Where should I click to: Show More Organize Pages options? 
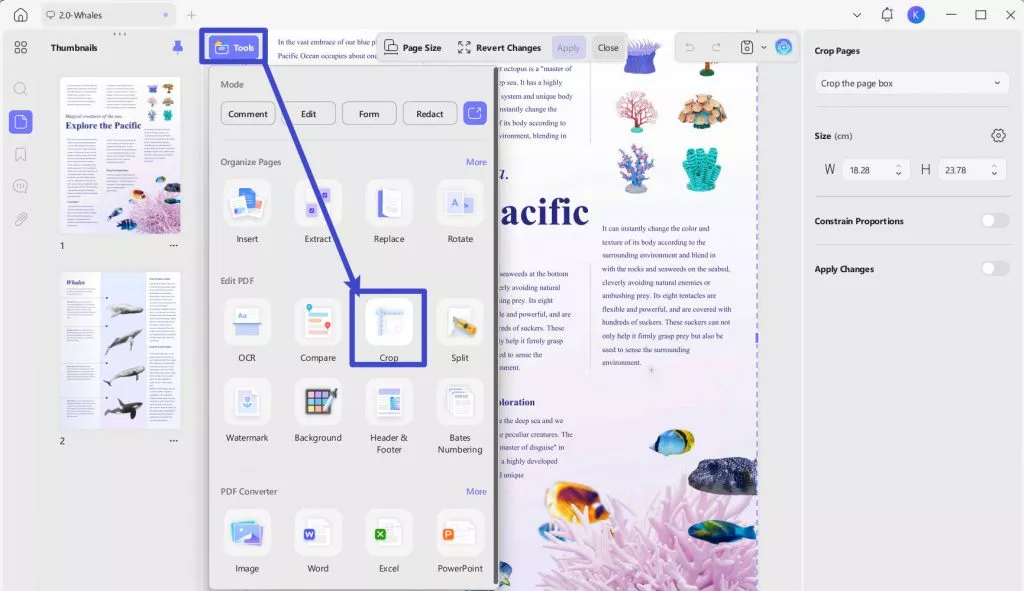[476, 162]
